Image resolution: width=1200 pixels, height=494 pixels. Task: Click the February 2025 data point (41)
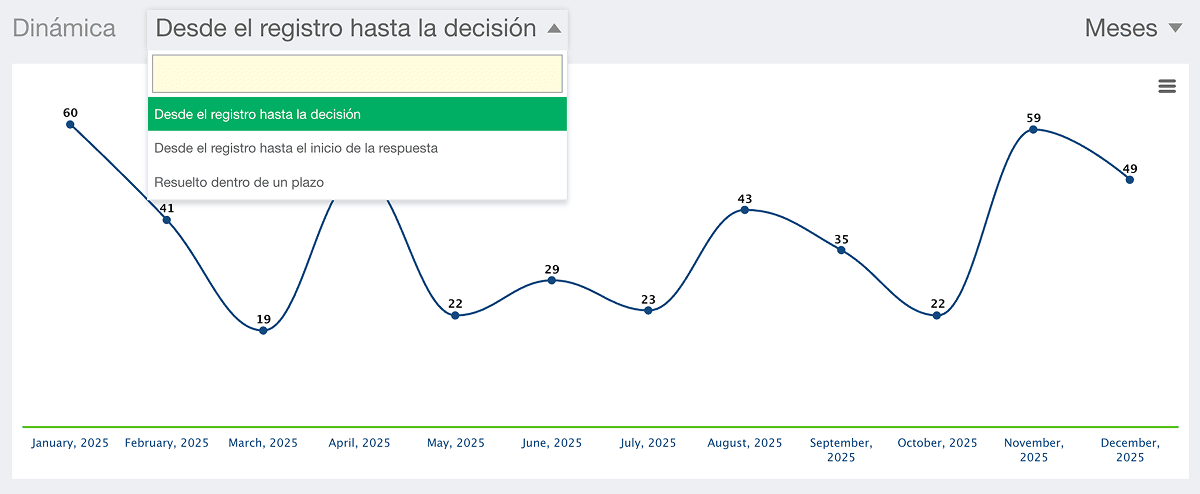click(x=167, y=220)
